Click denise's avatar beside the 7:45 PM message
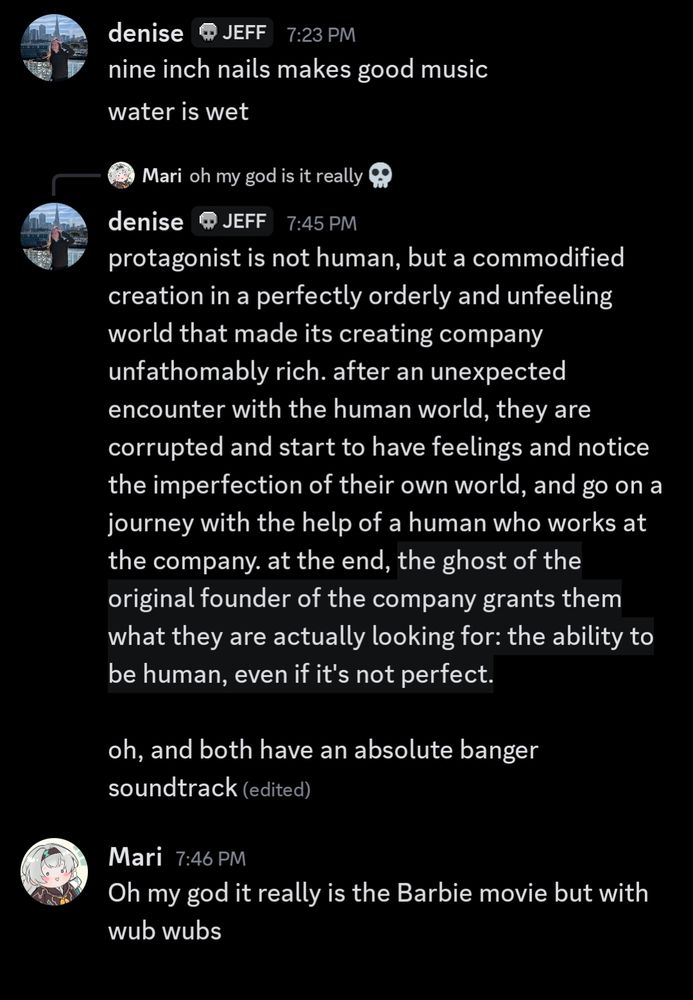Image resolution: width=693 pixels, height=1000 pixels. [x=54, y=236]
